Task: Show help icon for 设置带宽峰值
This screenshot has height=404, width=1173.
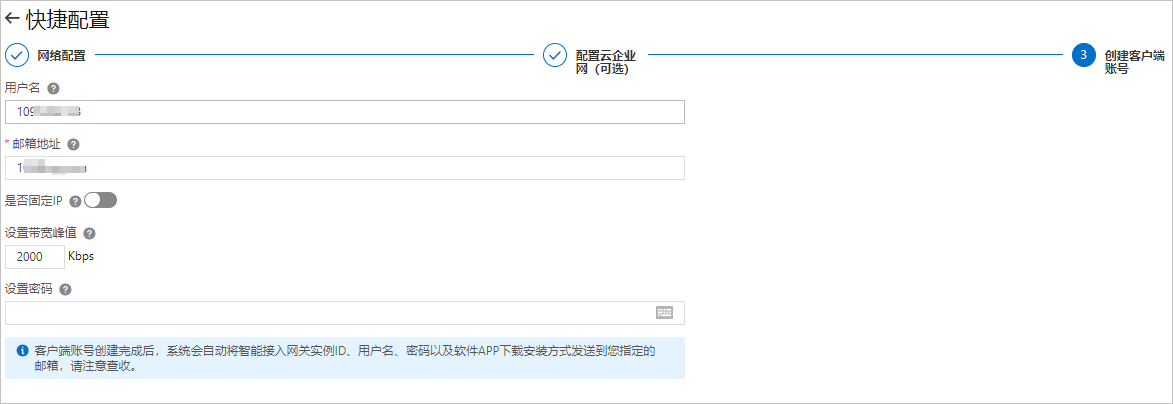Action: pos(89,233)
